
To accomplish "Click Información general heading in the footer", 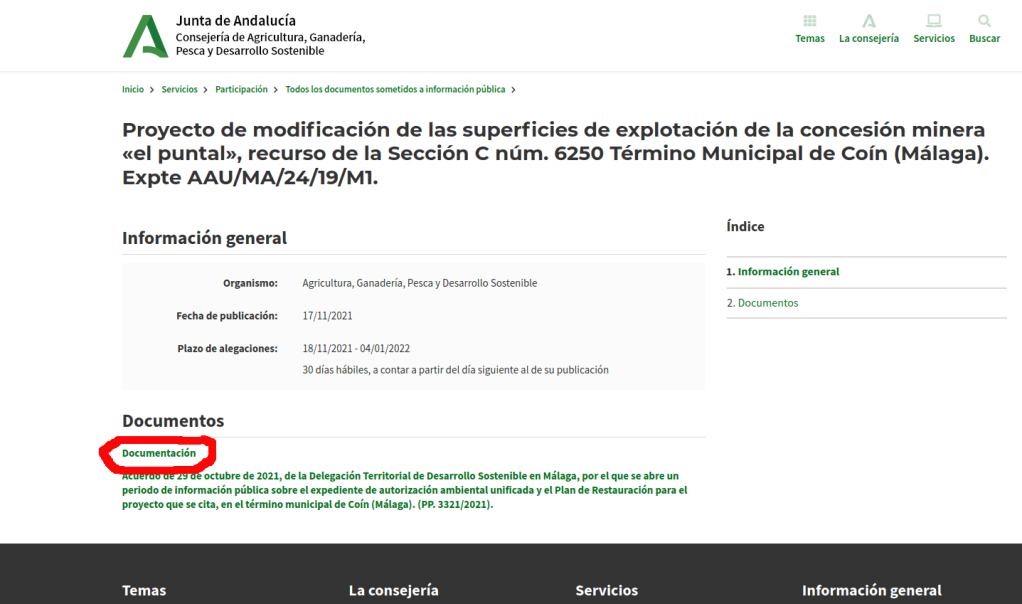I will (871, 590).
